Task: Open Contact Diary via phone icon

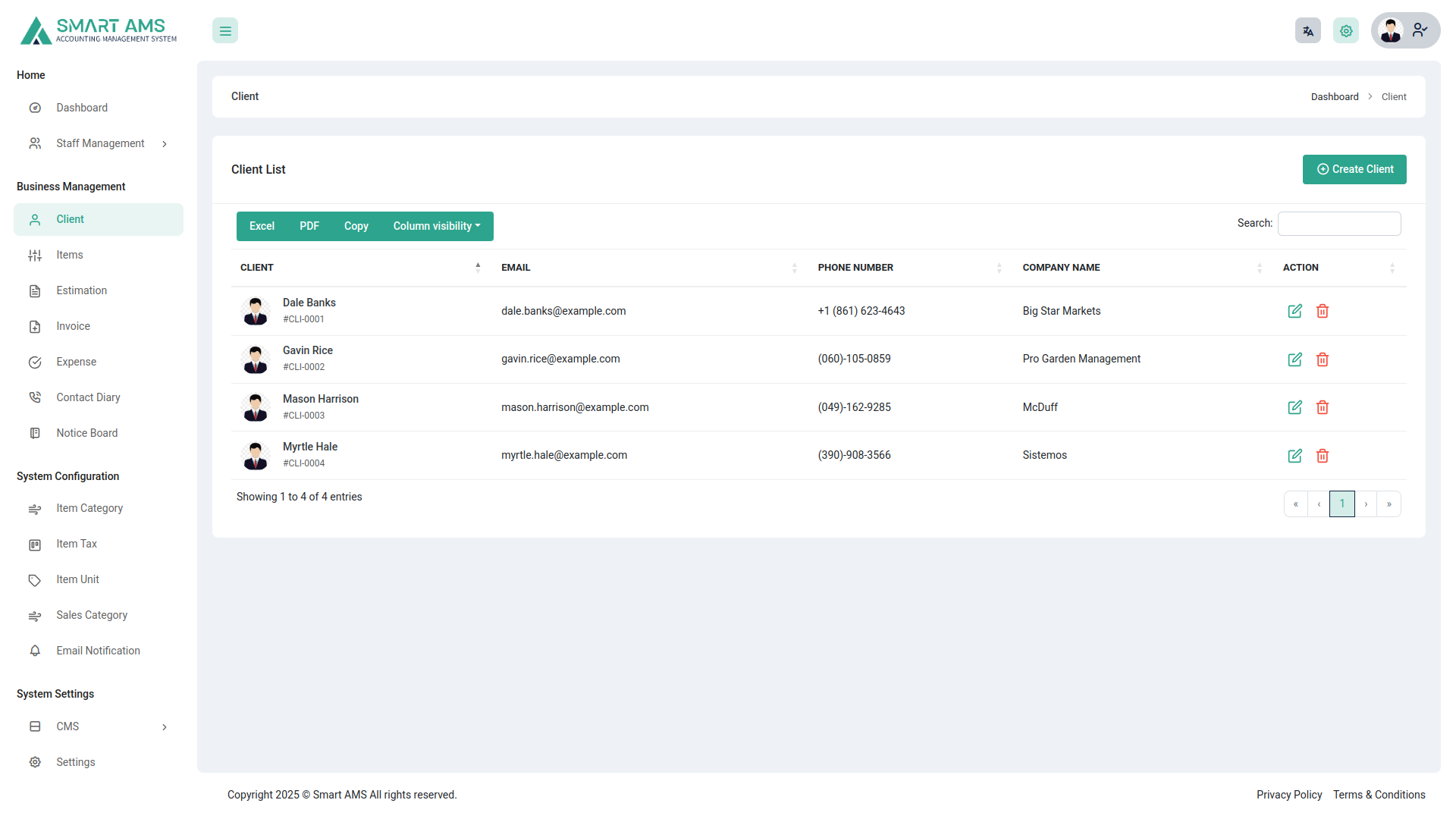Action: pyautogui.click(x=35, y=397)
